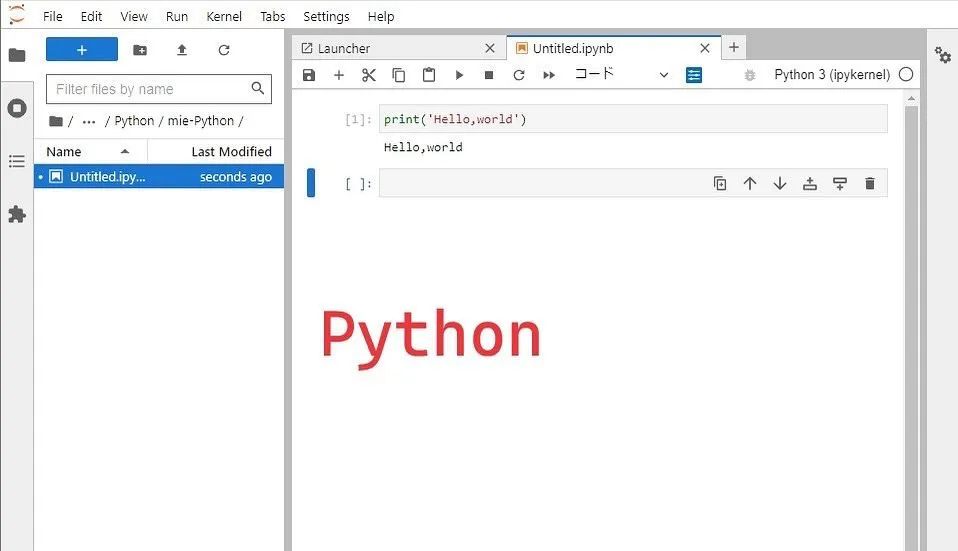Open the Run menu
The height and width of the screenshot is (551, 958).
pyautogui.click(x=177, y=16)
